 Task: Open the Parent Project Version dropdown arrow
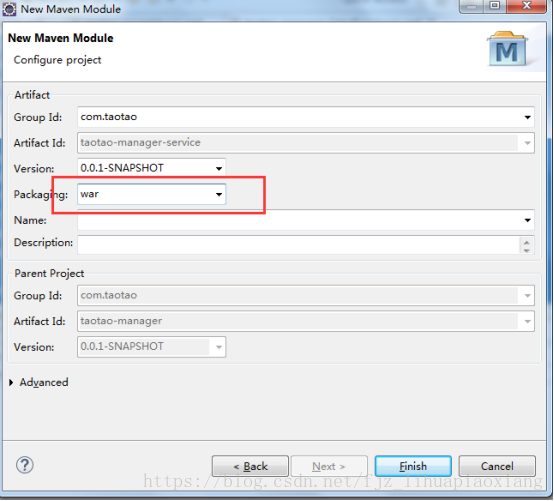tap(219, 347)
